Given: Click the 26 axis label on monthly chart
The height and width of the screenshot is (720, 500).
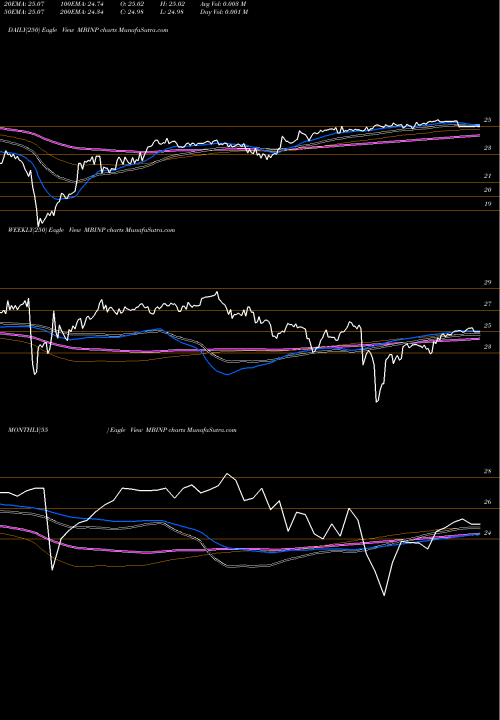Looking at the screenshot, I should coord(488,502).
